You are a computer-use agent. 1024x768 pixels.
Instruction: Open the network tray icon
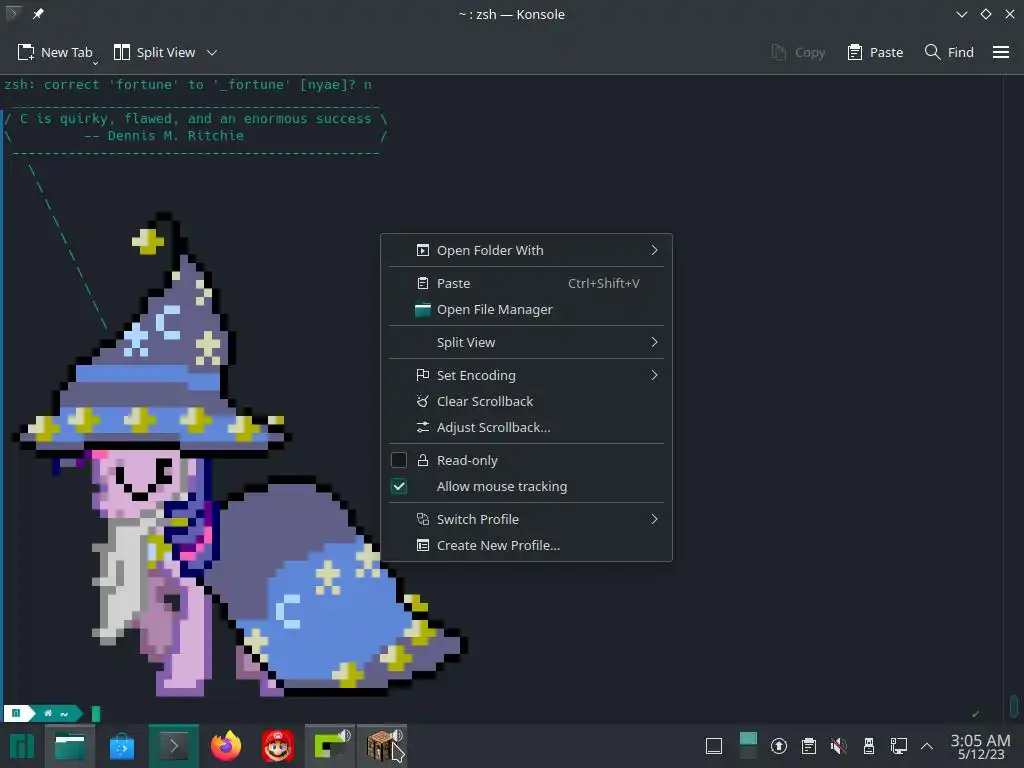899,746
